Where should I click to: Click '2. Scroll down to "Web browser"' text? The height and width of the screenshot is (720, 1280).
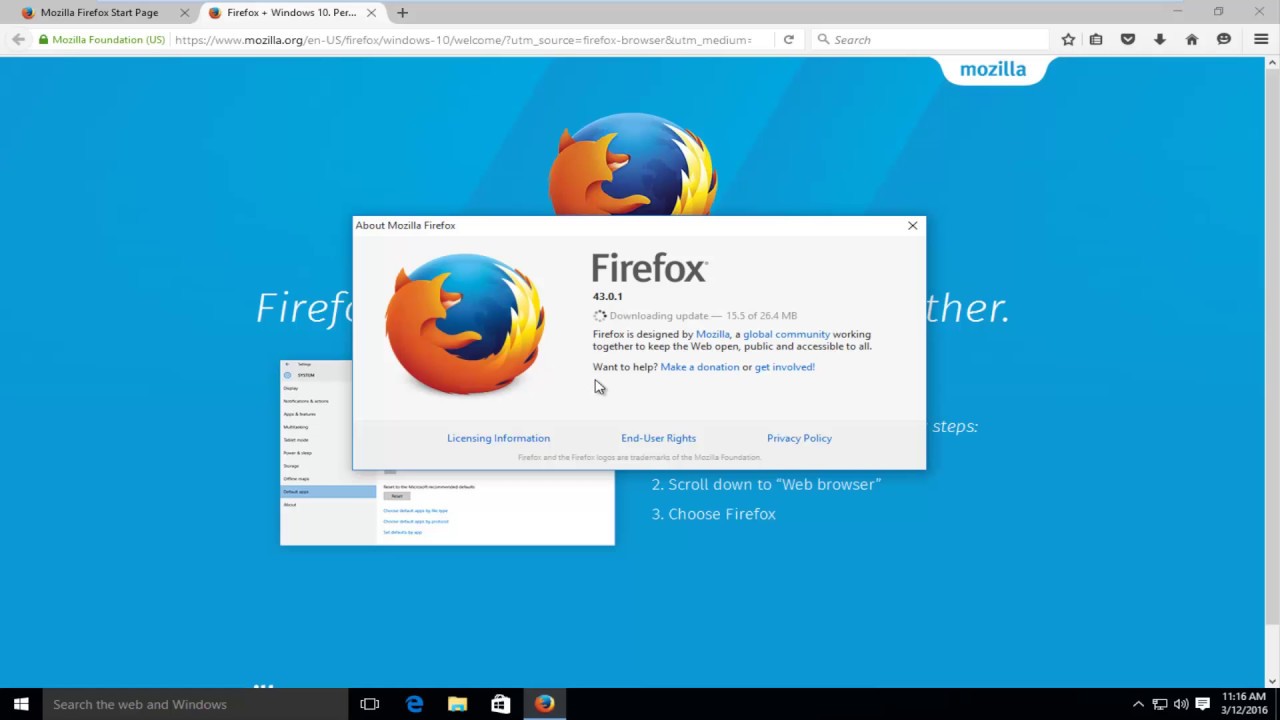[x=766, y=484]
